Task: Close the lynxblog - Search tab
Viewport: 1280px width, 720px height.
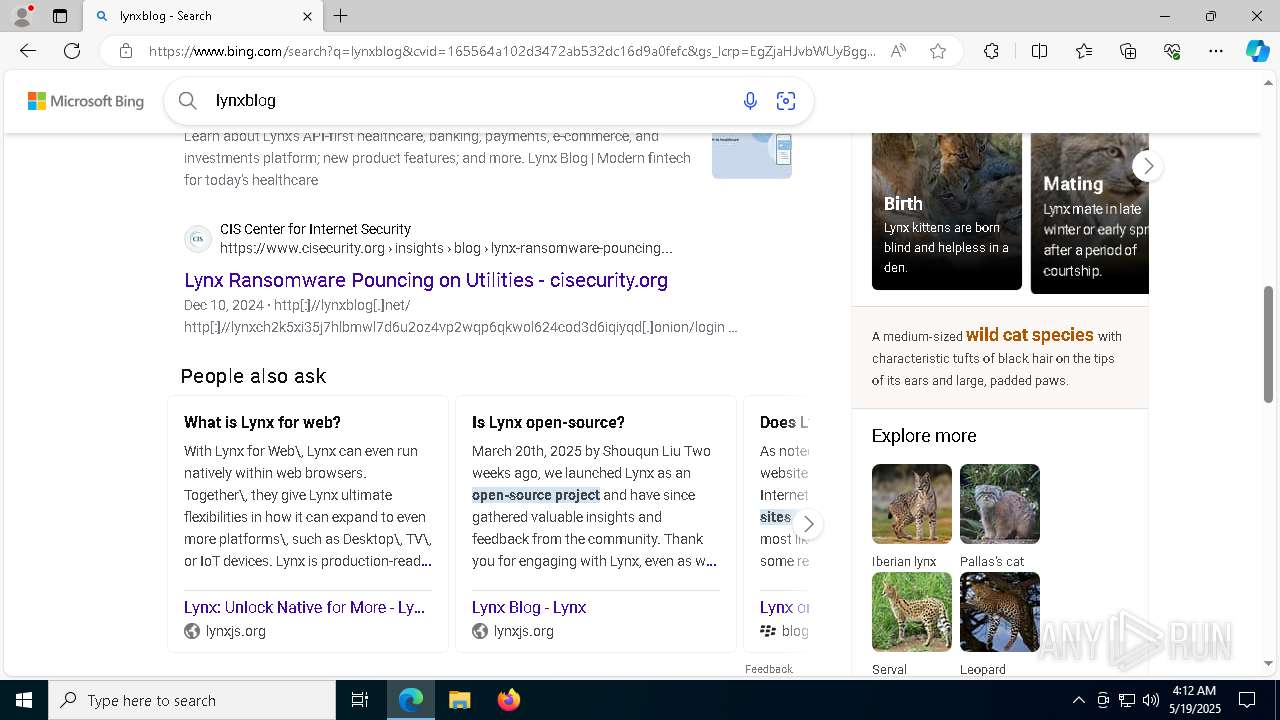Action: click(307, 16)
